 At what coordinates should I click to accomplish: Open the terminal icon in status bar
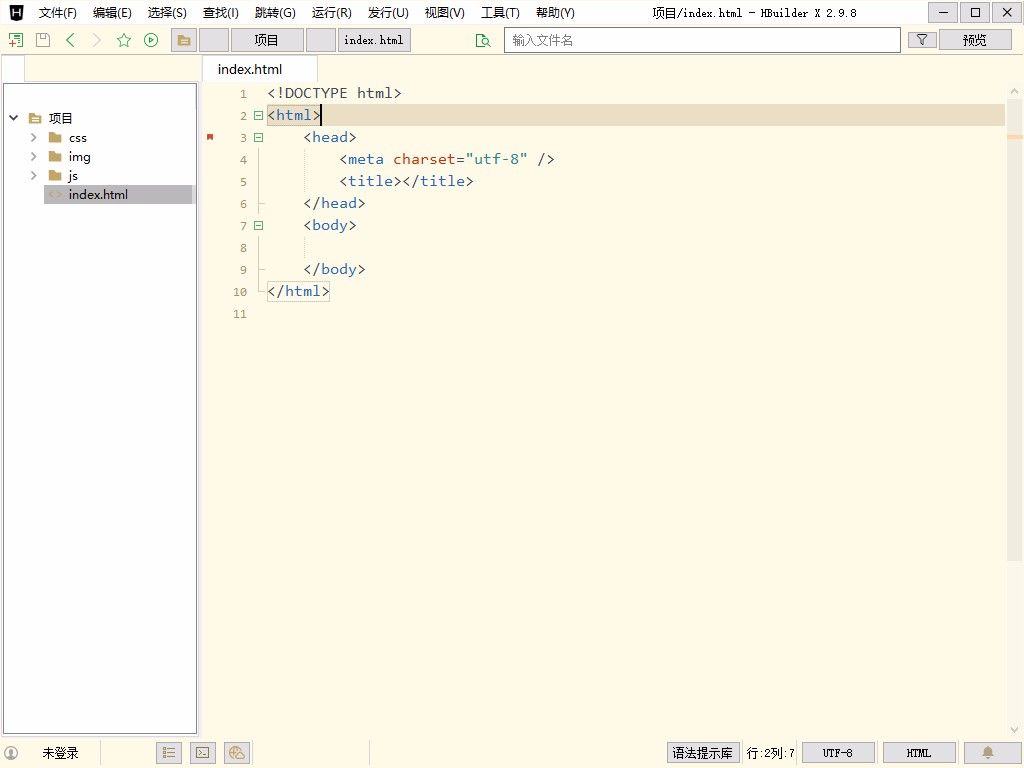(202, 753)
